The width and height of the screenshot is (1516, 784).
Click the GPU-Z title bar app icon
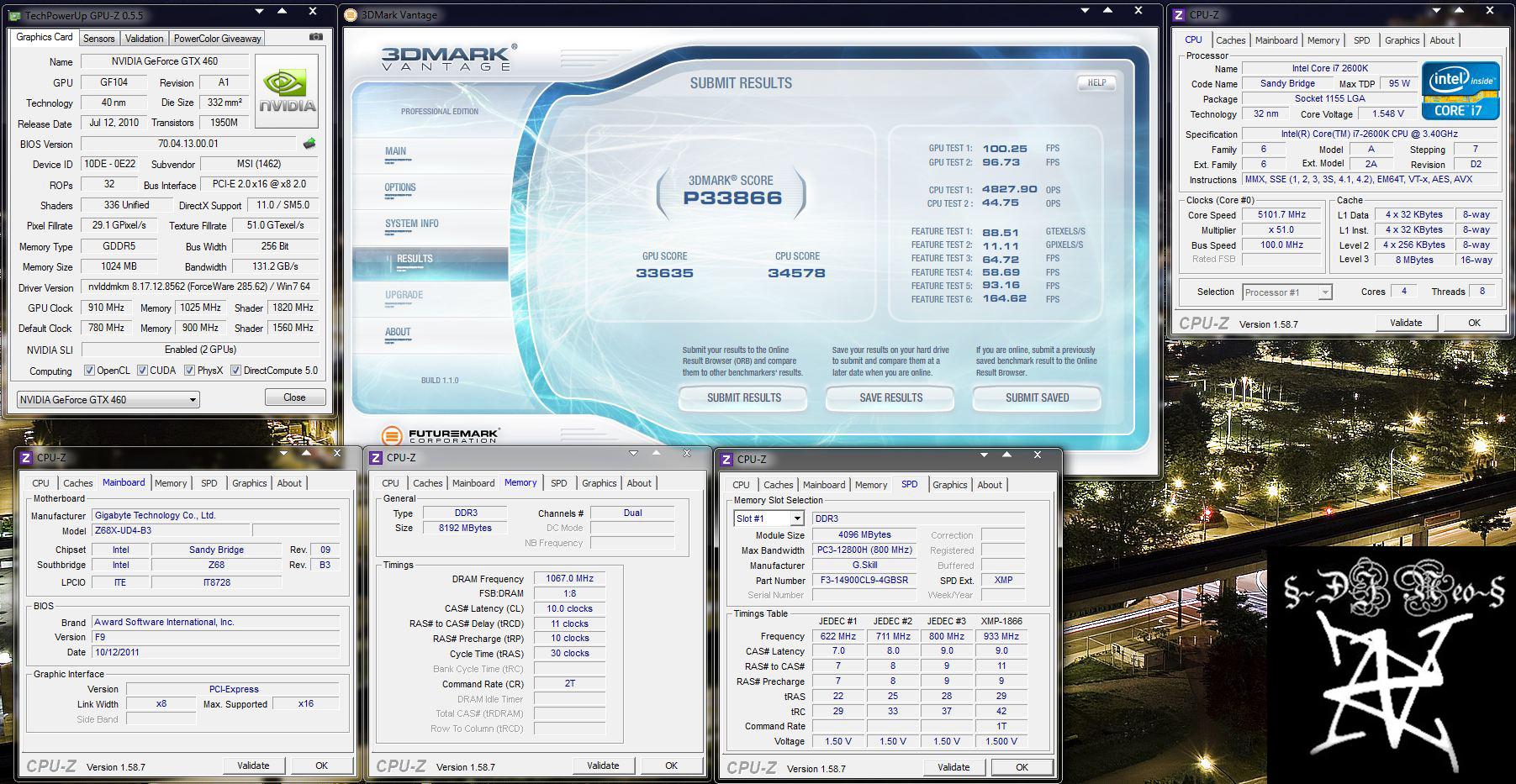point(15,15)
